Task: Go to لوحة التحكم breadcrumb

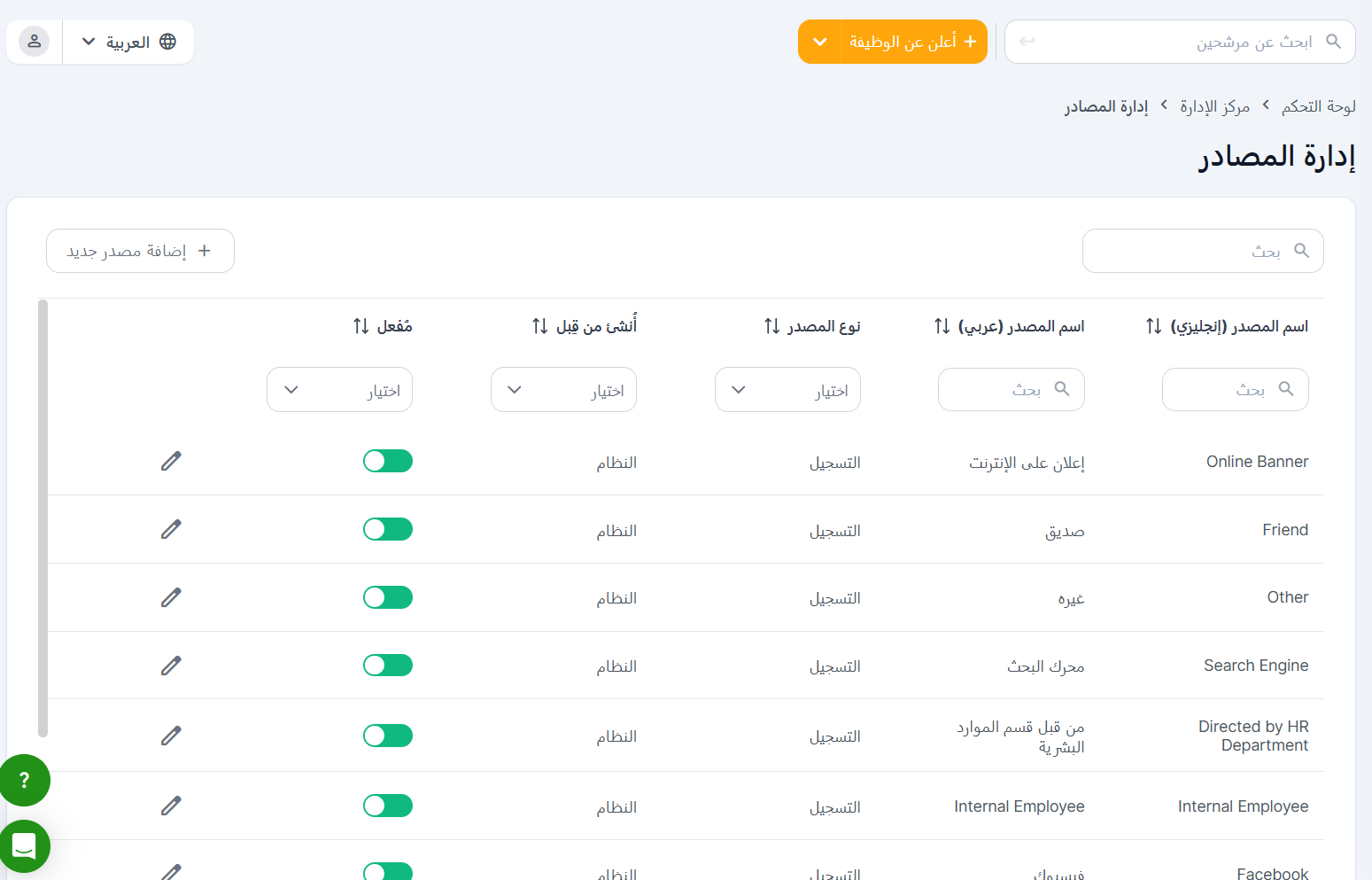Action: 1318,106
